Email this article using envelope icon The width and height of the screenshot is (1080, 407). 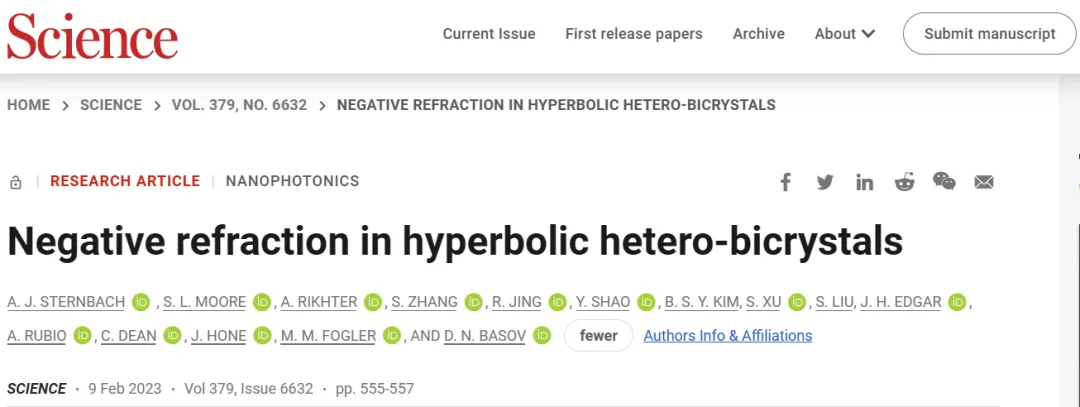click(984, 182)
